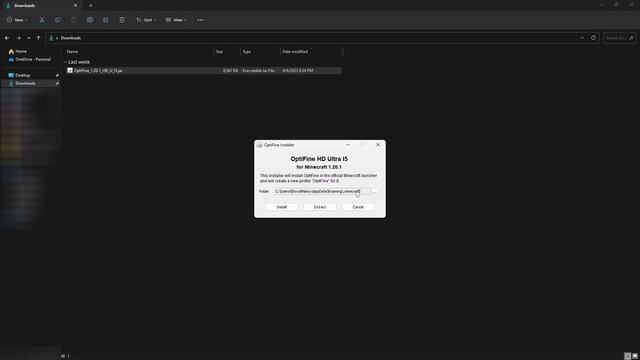The height and width of the screenshot is (360, 640).
Task: Go up one folder level
Action: (x=38, y=38)
